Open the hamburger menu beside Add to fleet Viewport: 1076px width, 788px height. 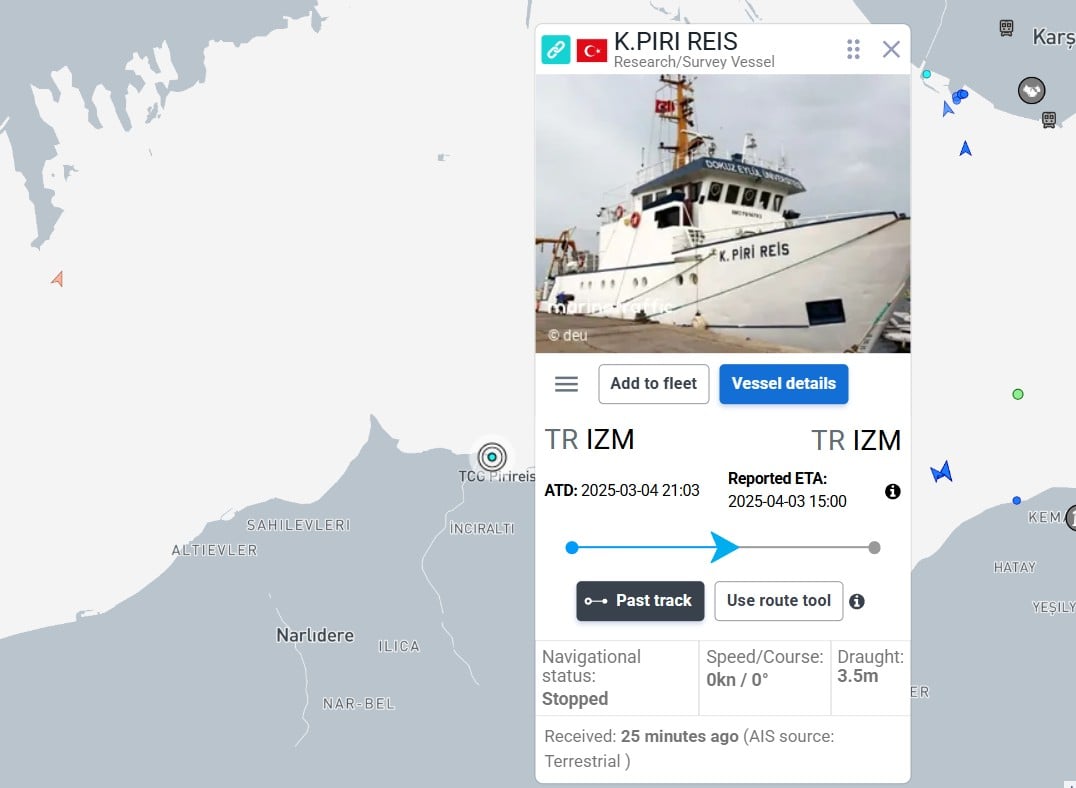566,384
